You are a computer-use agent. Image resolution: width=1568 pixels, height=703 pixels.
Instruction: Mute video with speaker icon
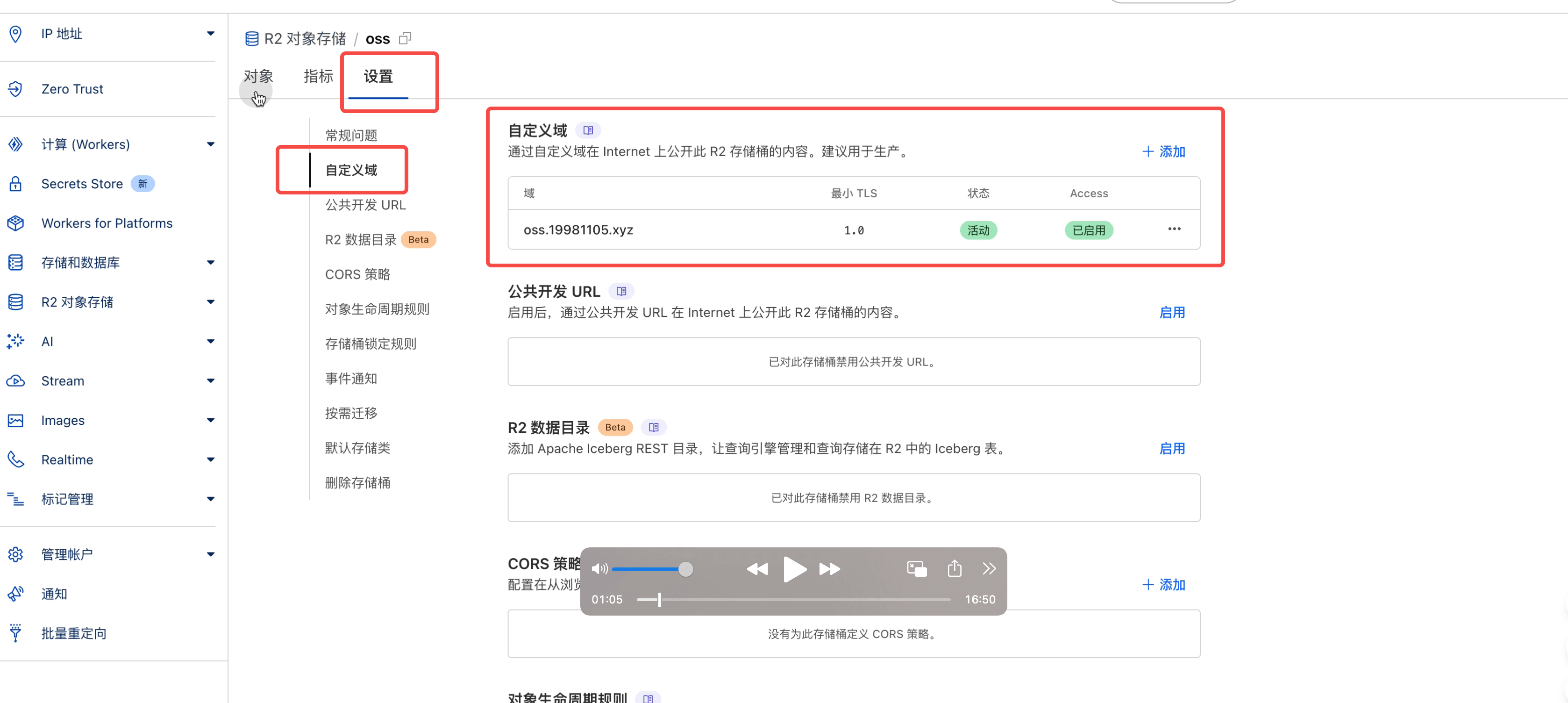coord(599,568)
